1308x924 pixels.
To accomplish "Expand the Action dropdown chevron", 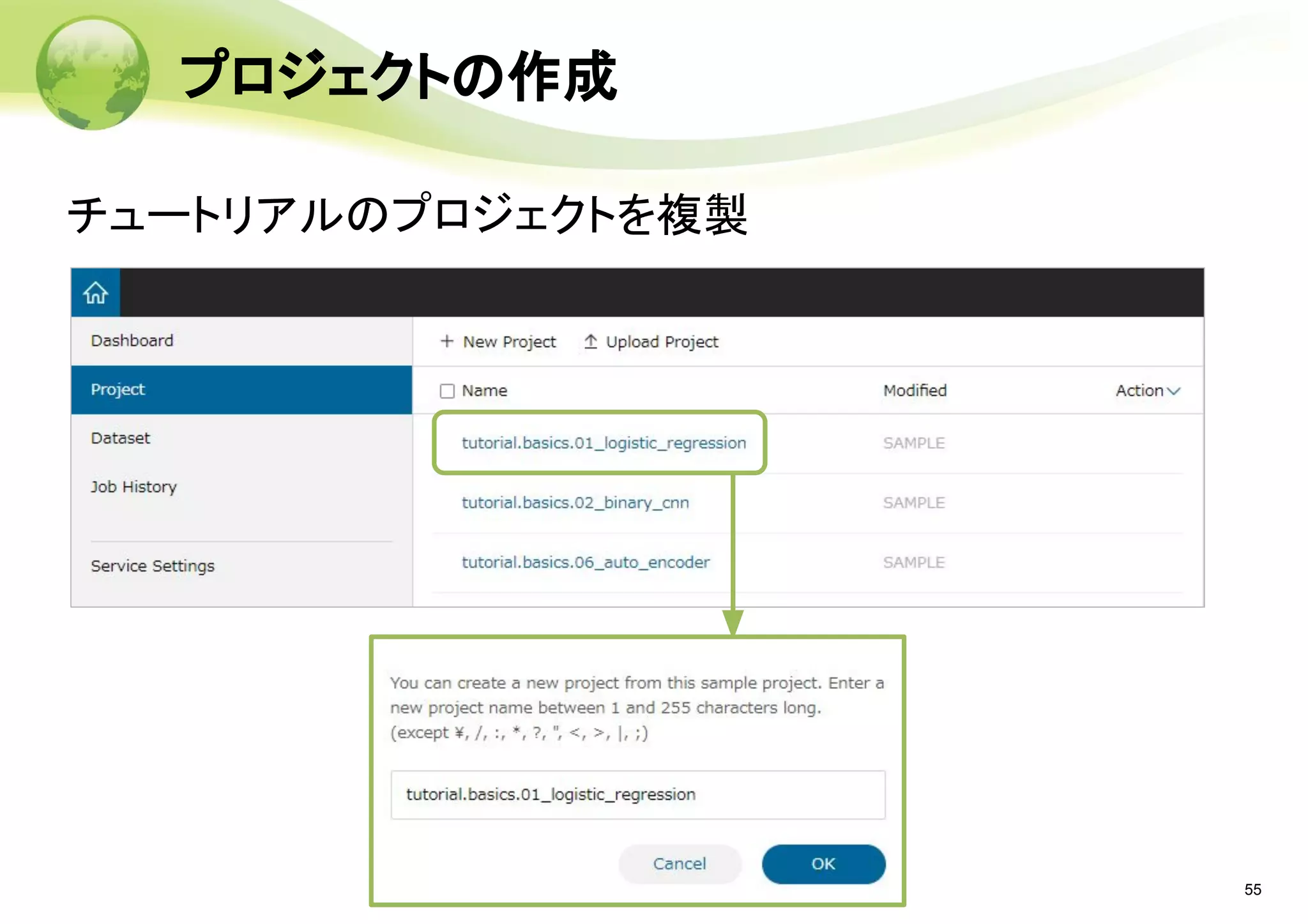I will click(x=1174, y=391).
